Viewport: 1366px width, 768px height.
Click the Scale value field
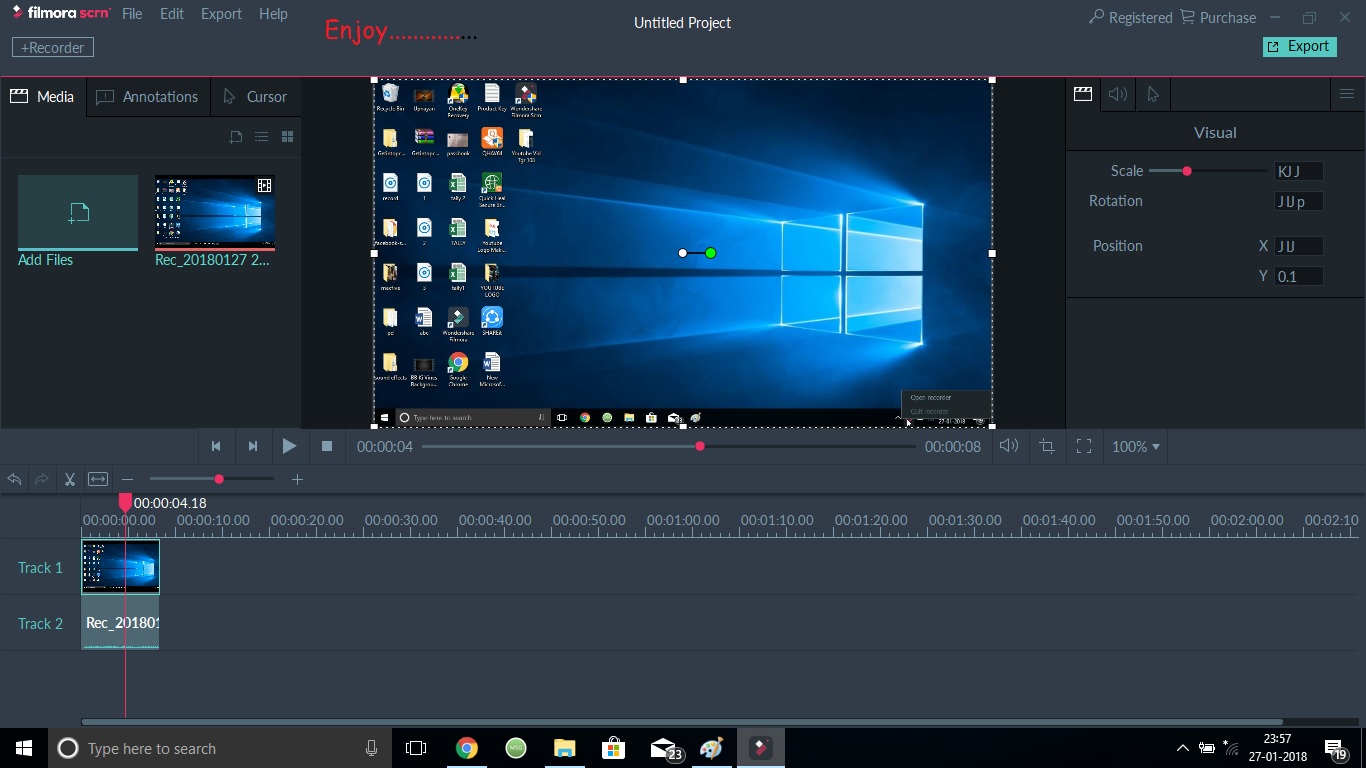[x=1298, y=171]
